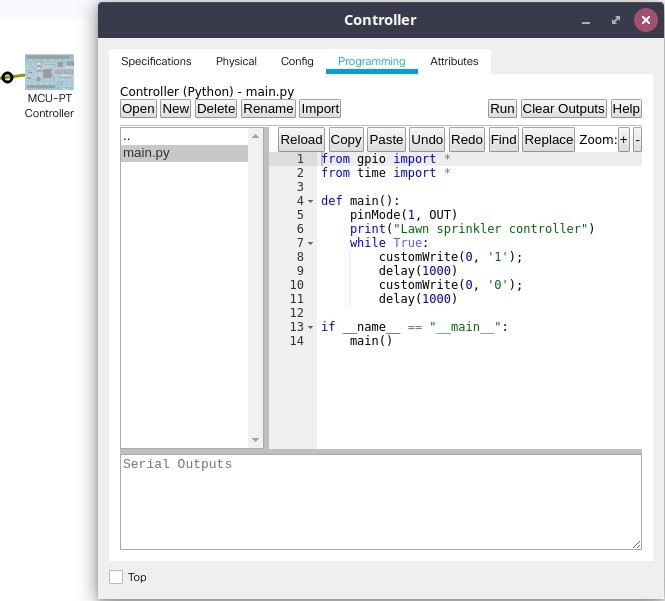Screen dimensions: 665x601
Task: Click the output area resize grip
Action: coord(637,545)
